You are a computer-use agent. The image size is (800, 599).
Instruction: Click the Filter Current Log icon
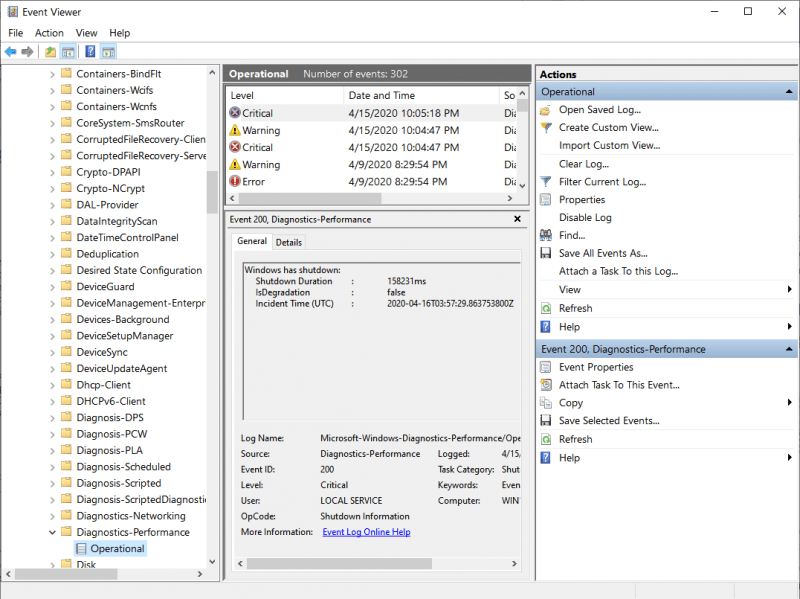pos(545,181)
